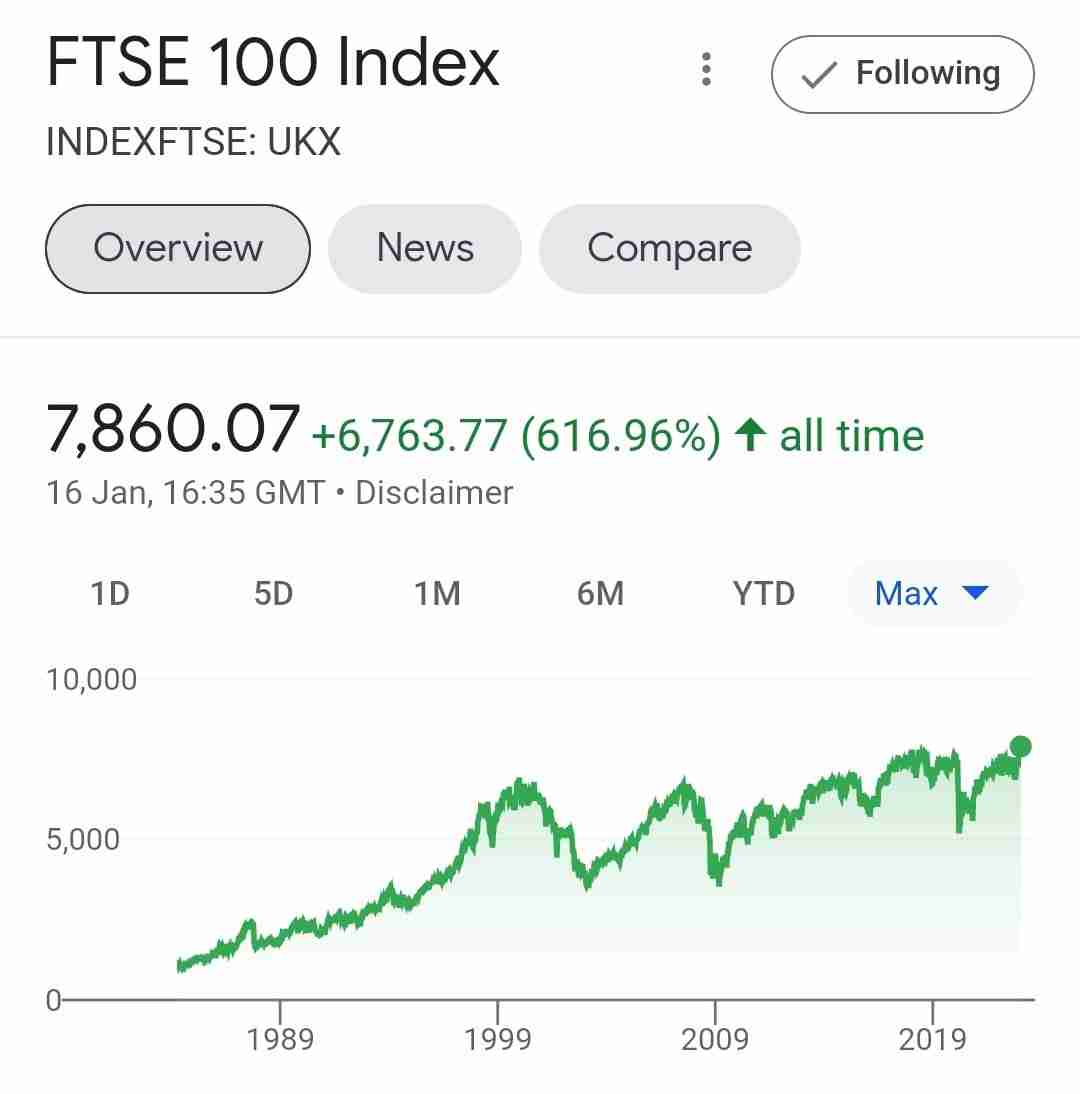The width and height of the screenshot is (1080, 1094).
Task: Click the blue dropdown arrow beside Max
Action: [974, 593]
